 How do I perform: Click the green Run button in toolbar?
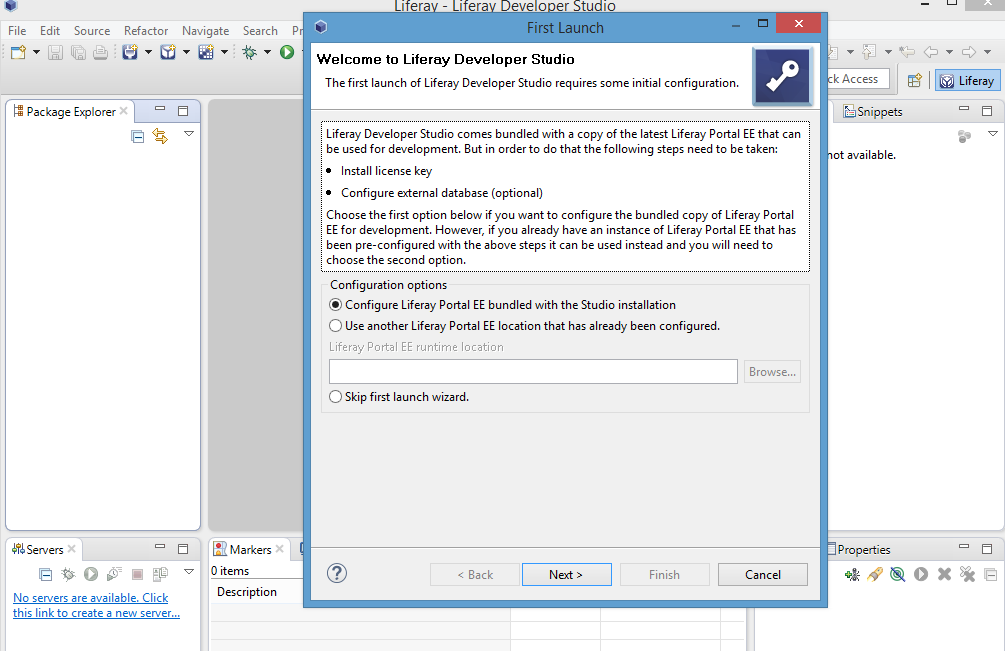287,53
